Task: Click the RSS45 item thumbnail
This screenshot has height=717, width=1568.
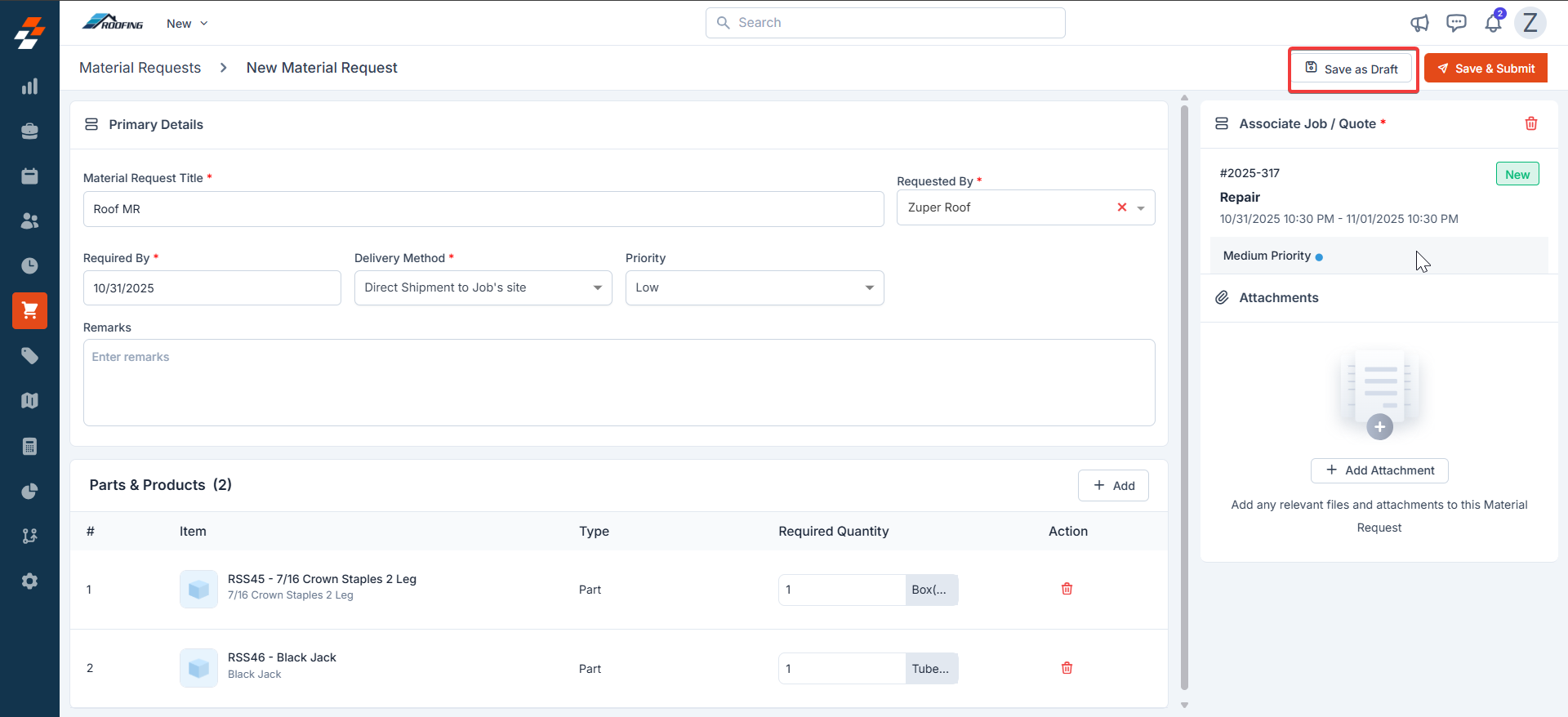Action: [x=198, y=589]
